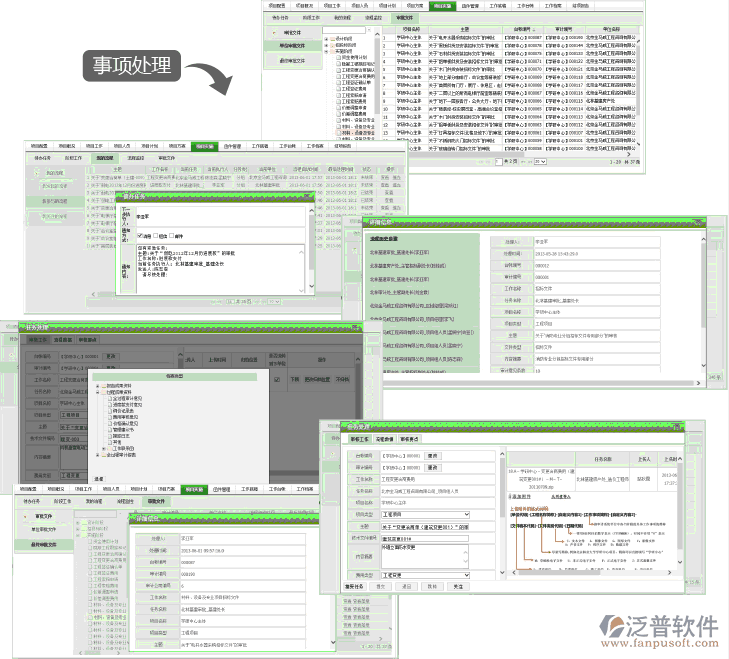Toggle the 消息 checkbox in task dialog

139,236
